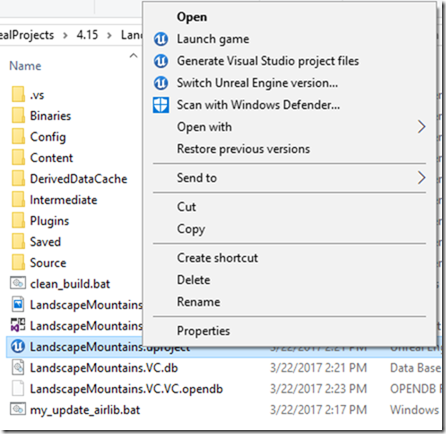Select the Plugins folder name
The image size is (446, 434).
tap(49, 221)
